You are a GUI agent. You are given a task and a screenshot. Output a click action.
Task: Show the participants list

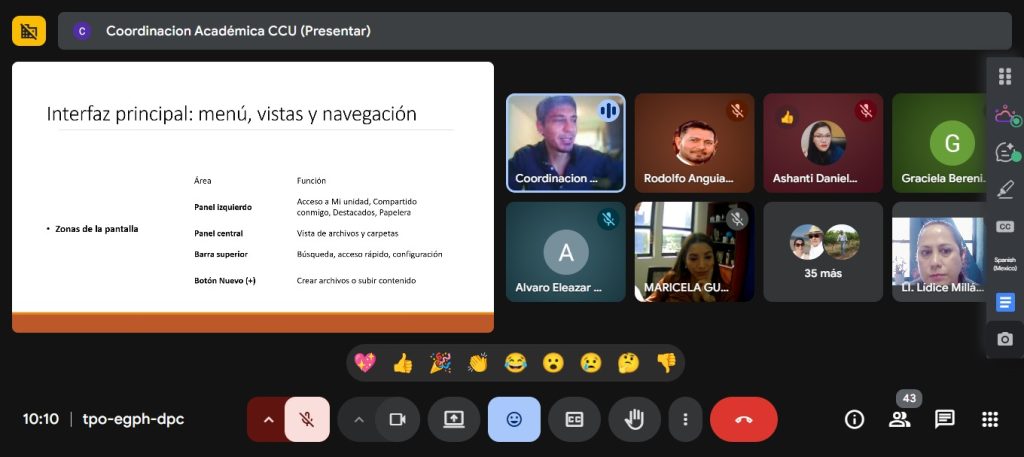point(900,419)
